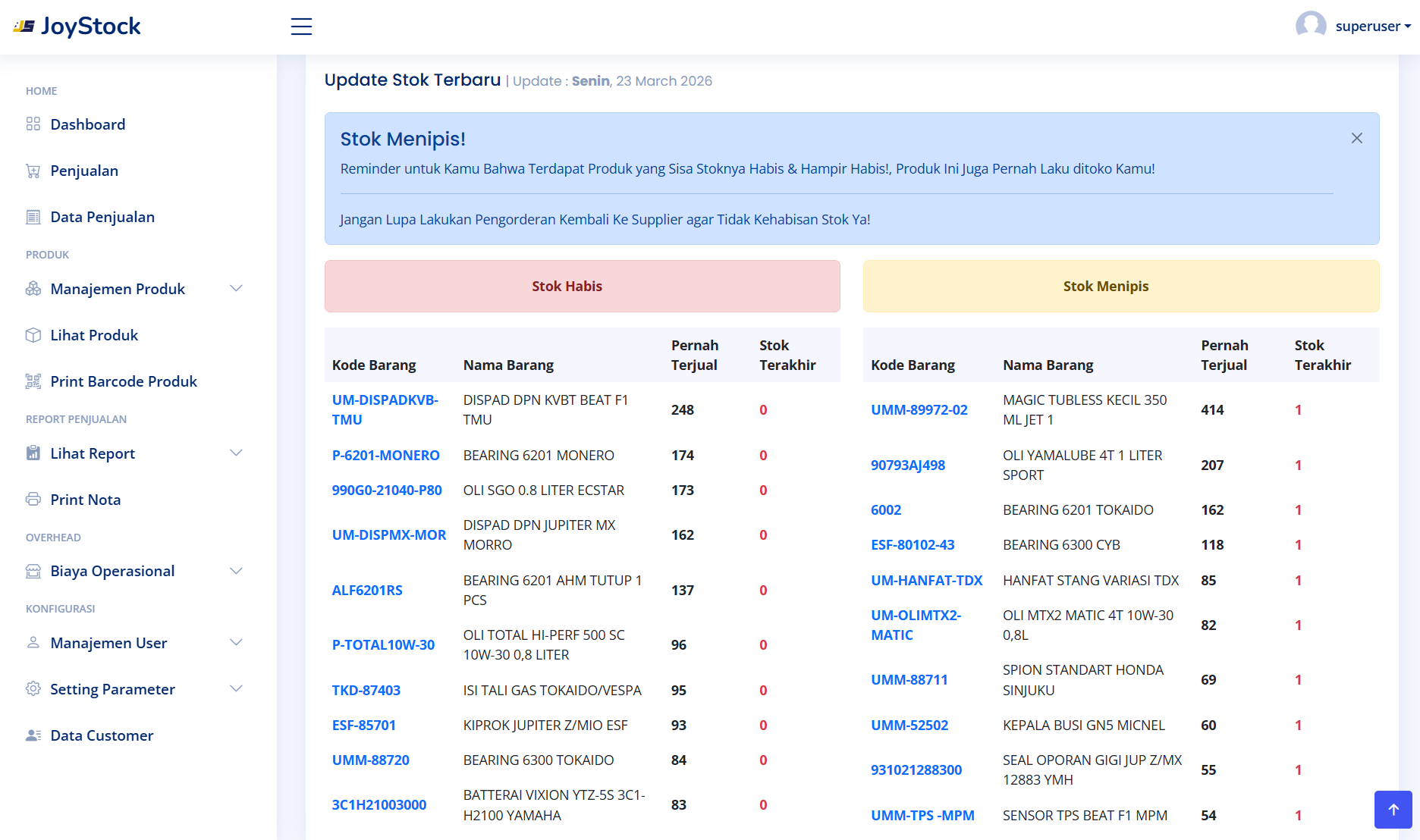This screenshot has height=840, width=1420.
Task: Select Lihat Produk from the sidebar
Action: 94,335
